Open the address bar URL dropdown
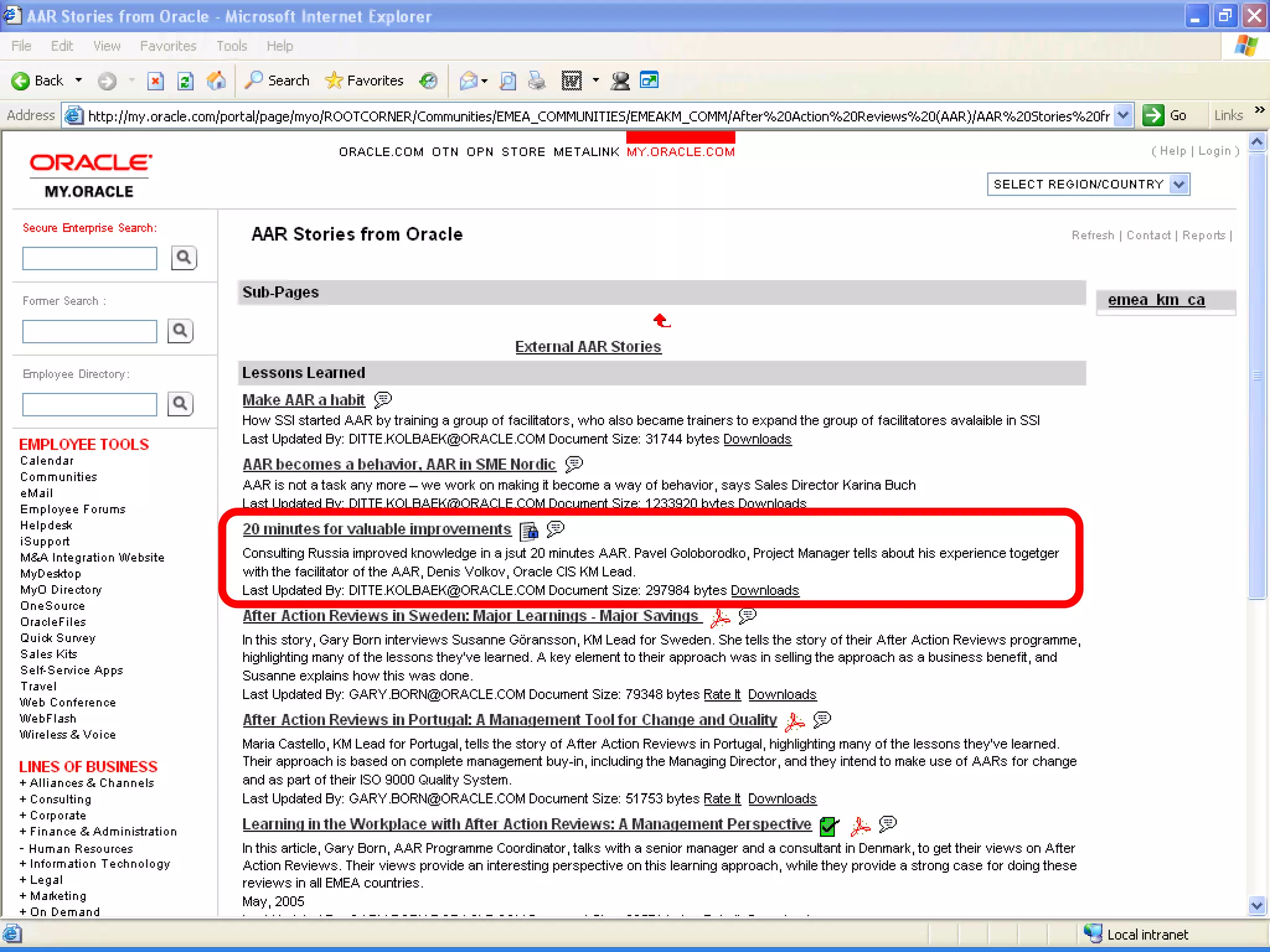1270x952 pixels. [x=1122, y=115]
